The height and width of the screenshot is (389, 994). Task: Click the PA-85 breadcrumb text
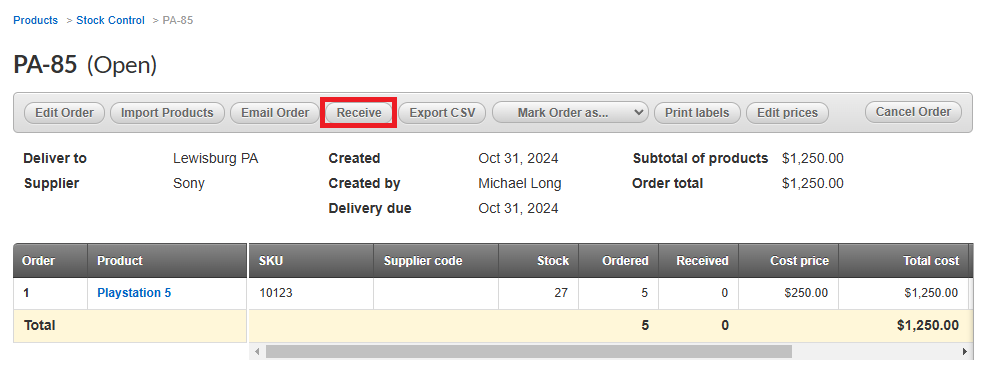tap(178, 20)
